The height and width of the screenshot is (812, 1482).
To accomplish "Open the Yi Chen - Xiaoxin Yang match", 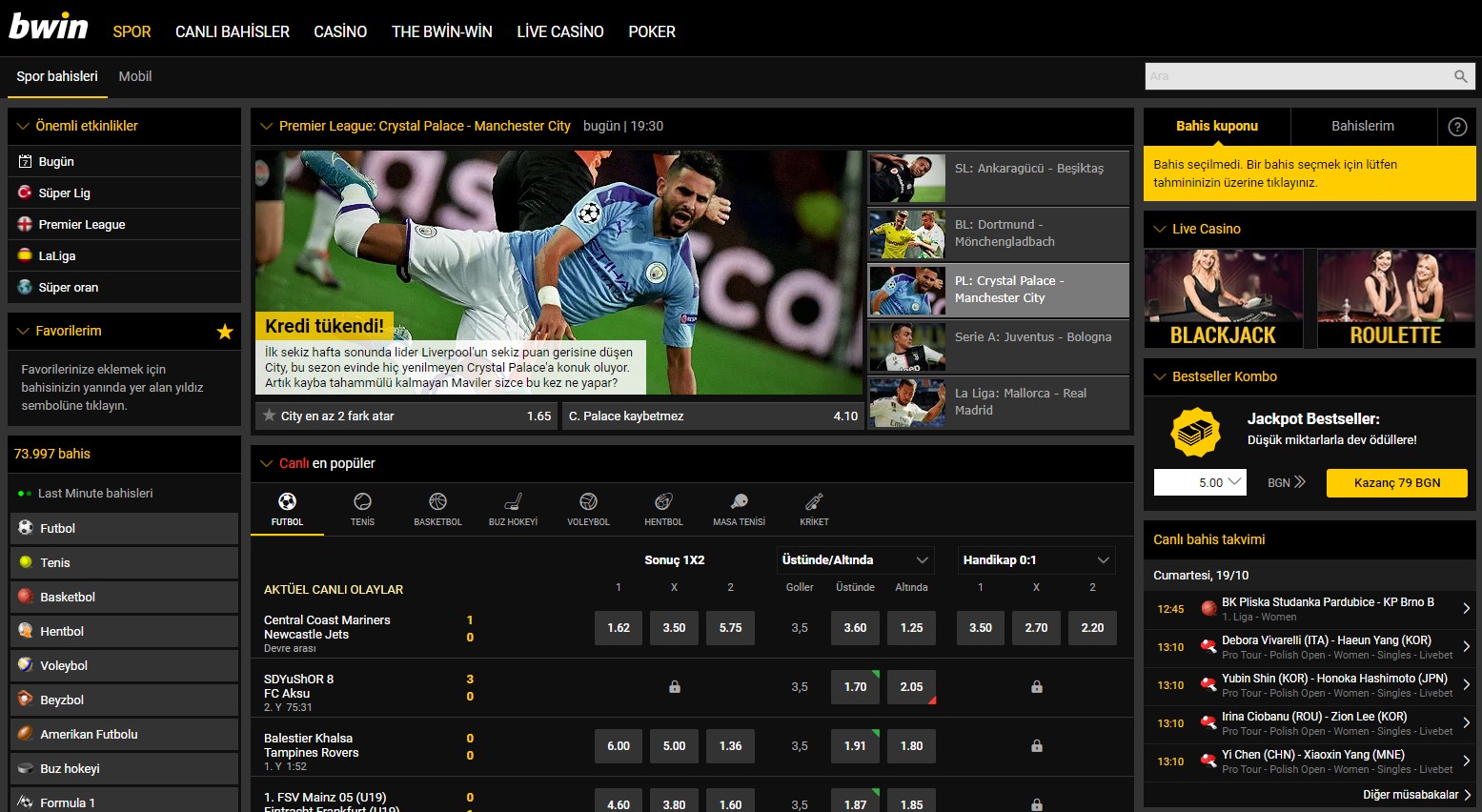I will (1309, 761).
